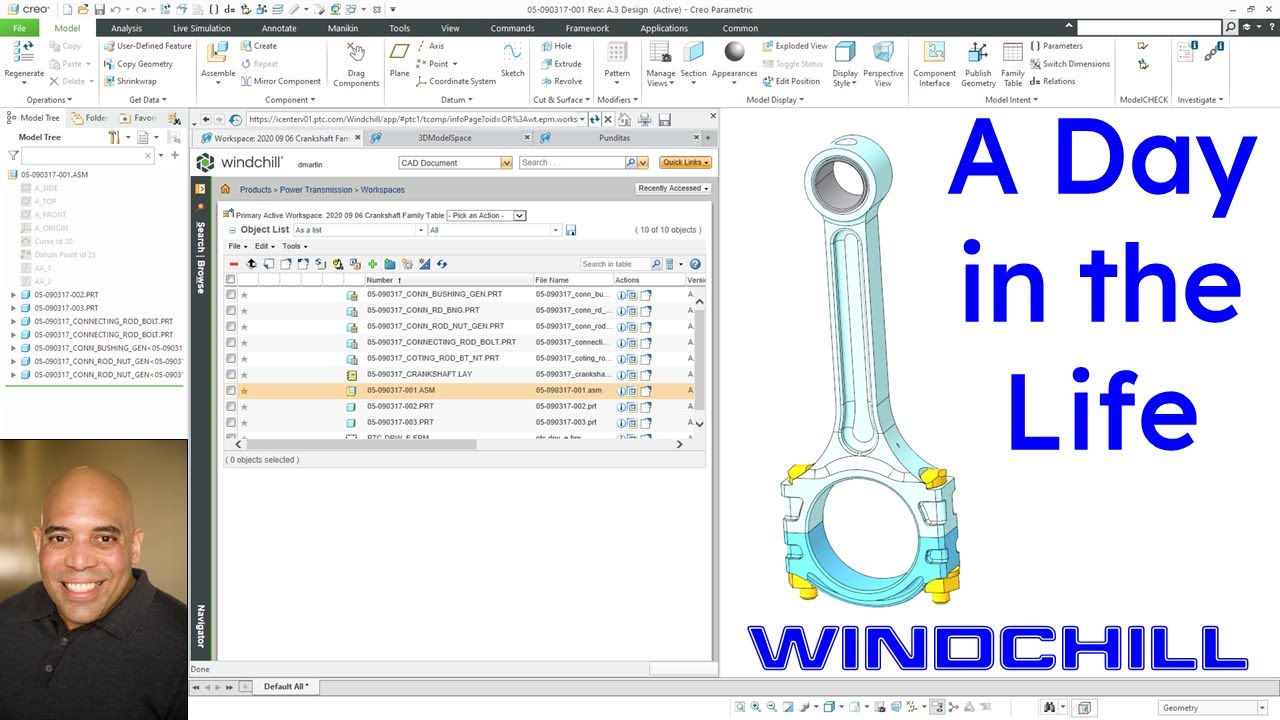This screenshot has width=1280, height=720.
Task: Click the Plane datum icon
Action: 400,53
